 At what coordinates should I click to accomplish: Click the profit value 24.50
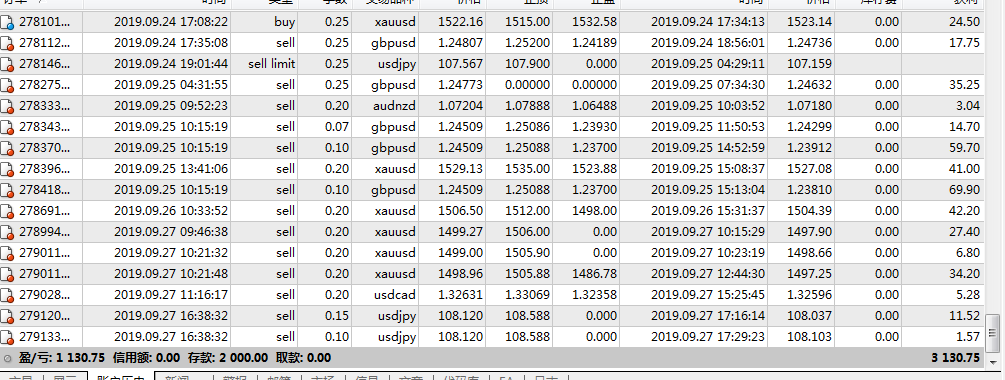click(965, 22)
